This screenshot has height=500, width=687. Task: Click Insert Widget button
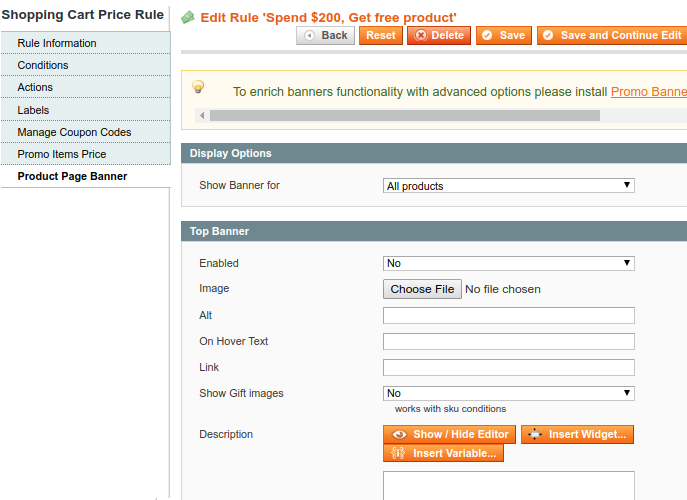577,434
